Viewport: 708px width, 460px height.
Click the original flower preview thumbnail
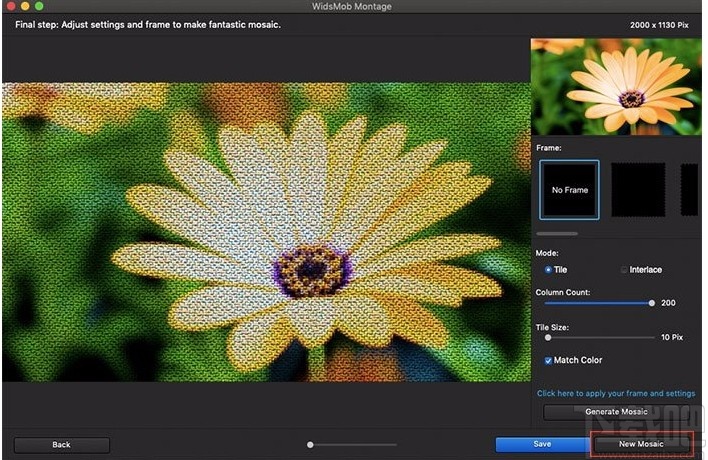tap(615, 85)
